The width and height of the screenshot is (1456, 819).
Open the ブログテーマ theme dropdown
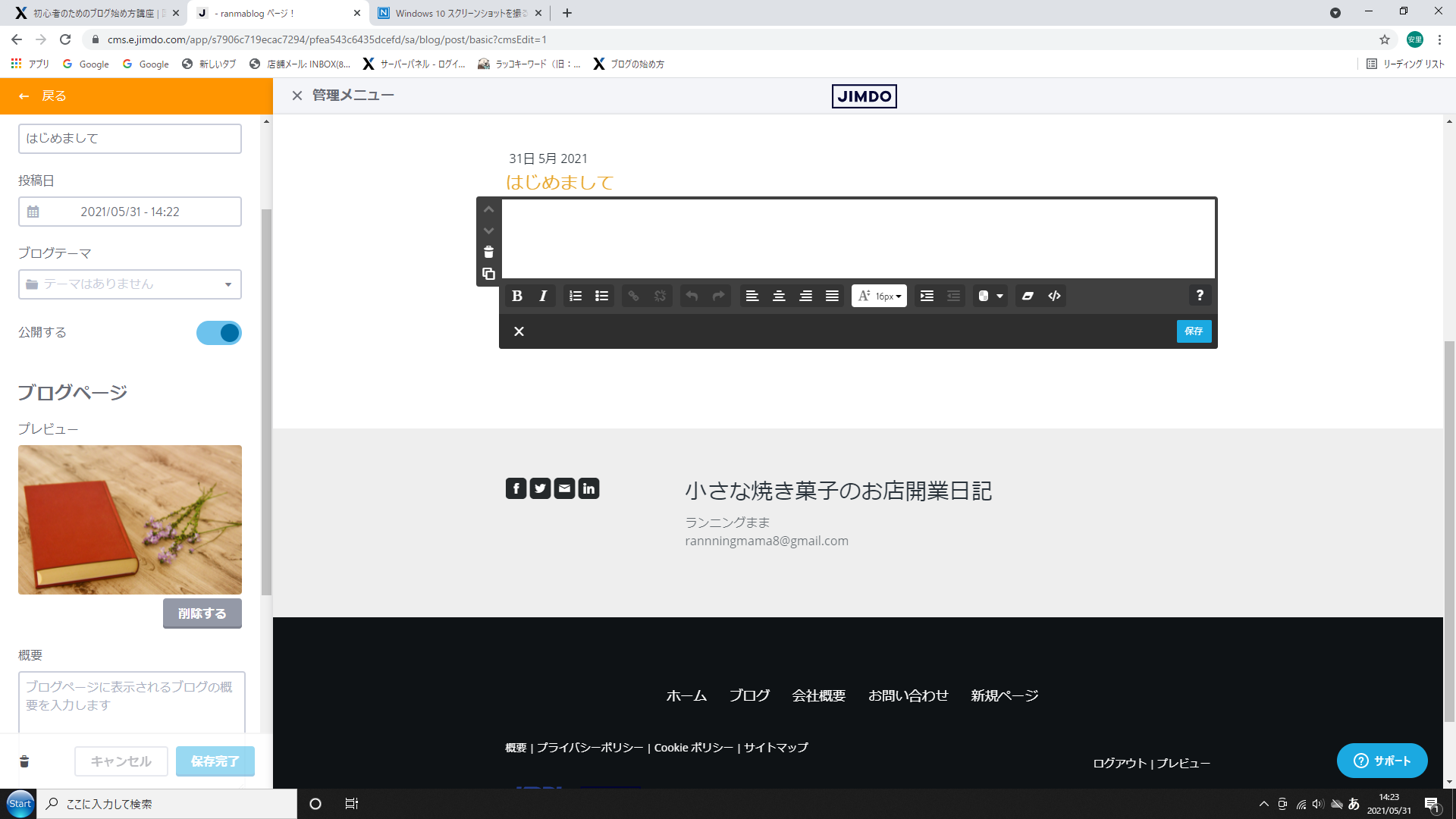[130, 284]
